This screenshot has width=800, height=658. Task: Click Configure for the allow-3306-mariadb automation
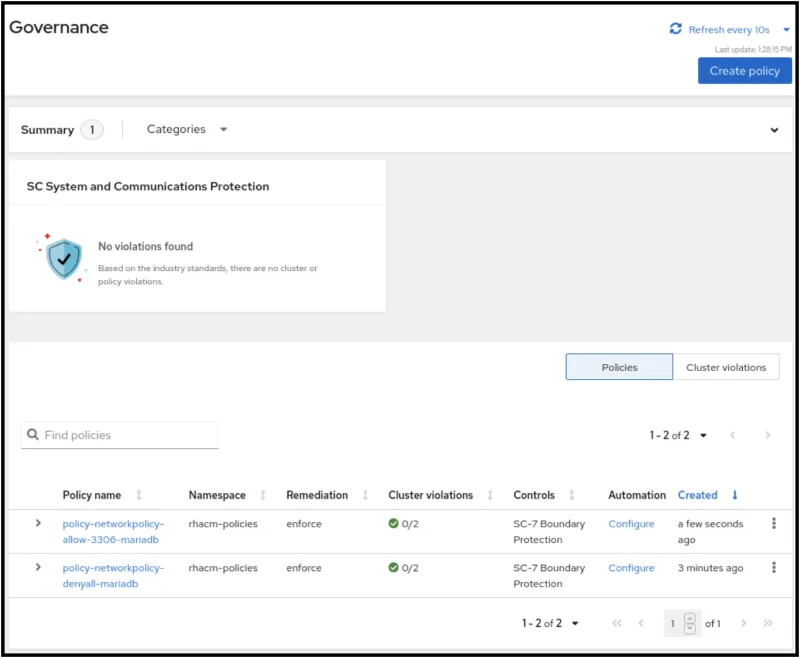pyautogui.click(x=631, y=523)
